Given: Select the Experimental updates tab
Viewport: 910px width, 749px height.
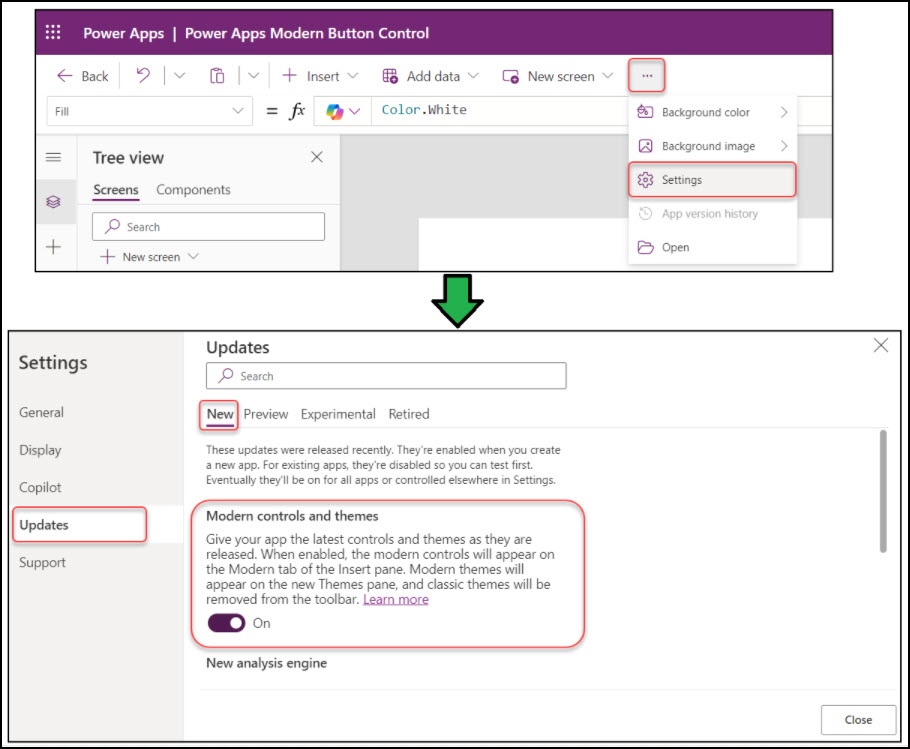Looking at the screenshot, I should coord(338,414).
